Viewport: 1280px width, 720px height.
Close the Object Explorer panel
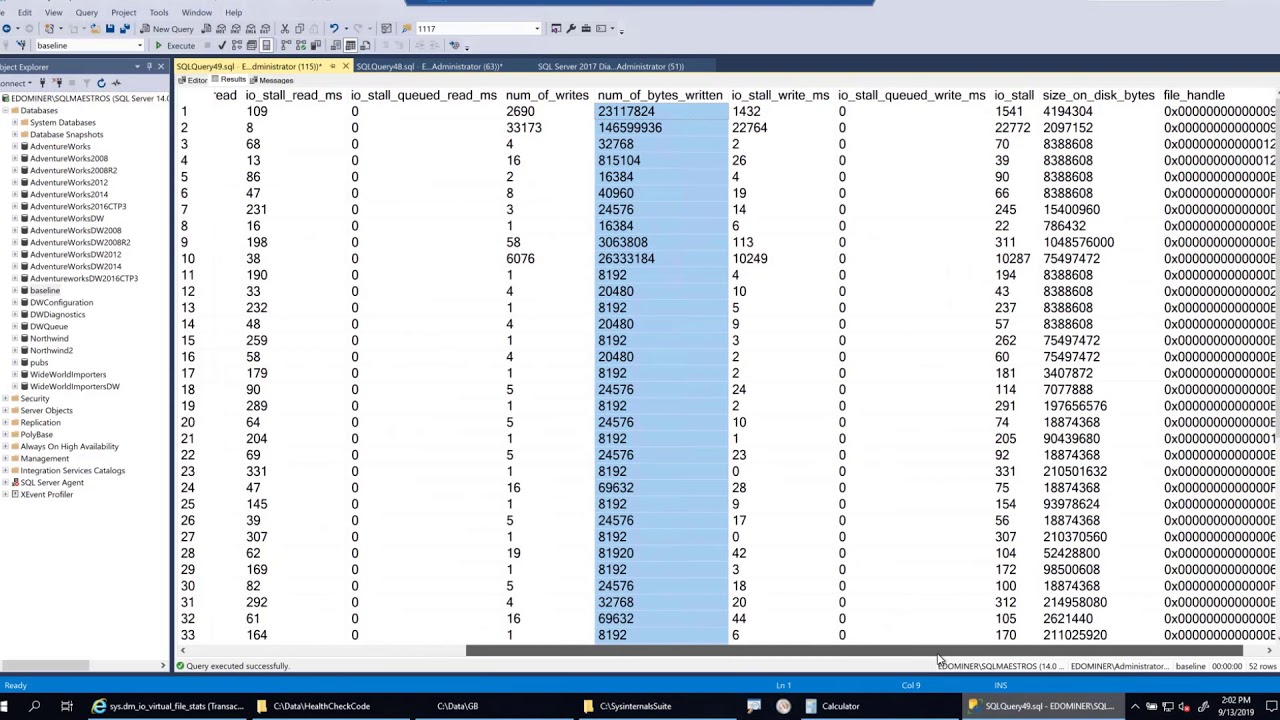(160, 67)
